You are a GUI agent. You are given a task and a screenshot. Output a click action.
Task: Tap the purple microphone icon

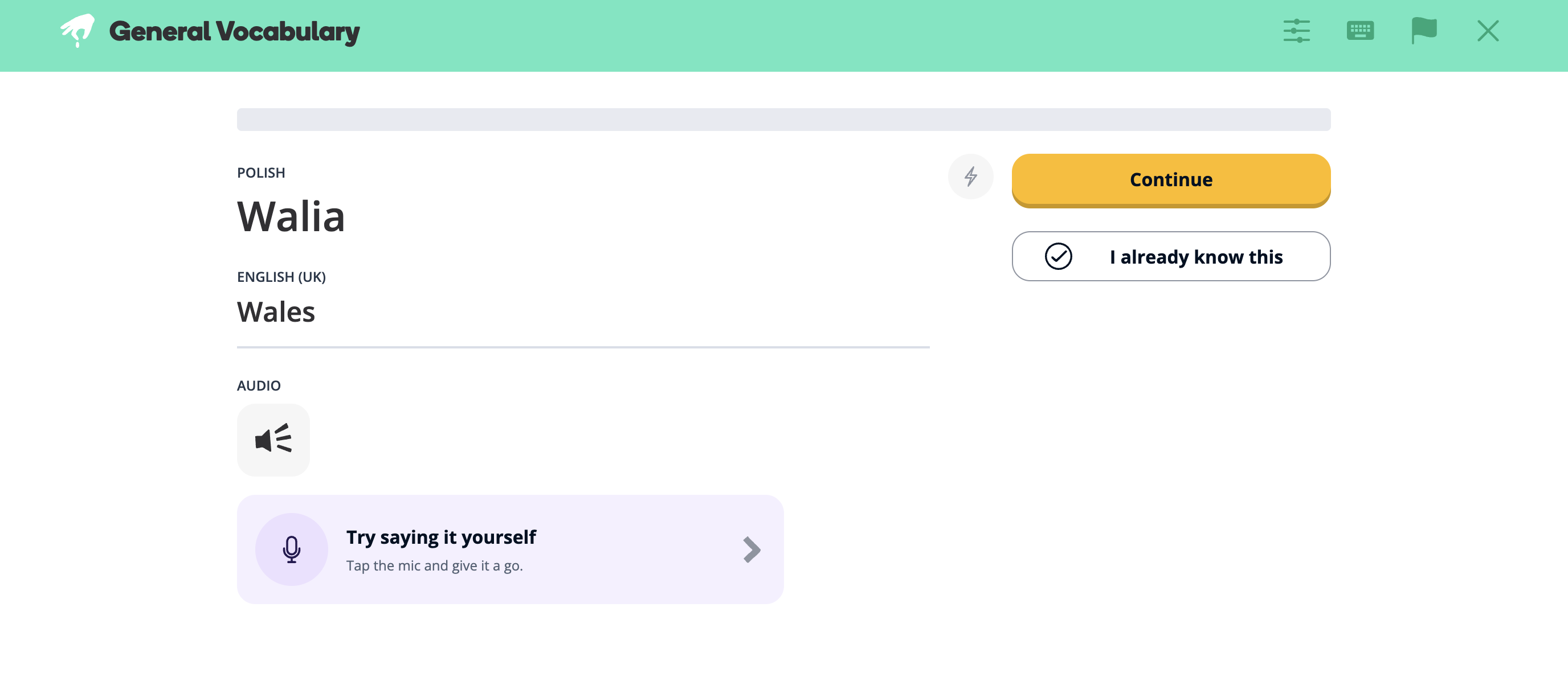292,549
